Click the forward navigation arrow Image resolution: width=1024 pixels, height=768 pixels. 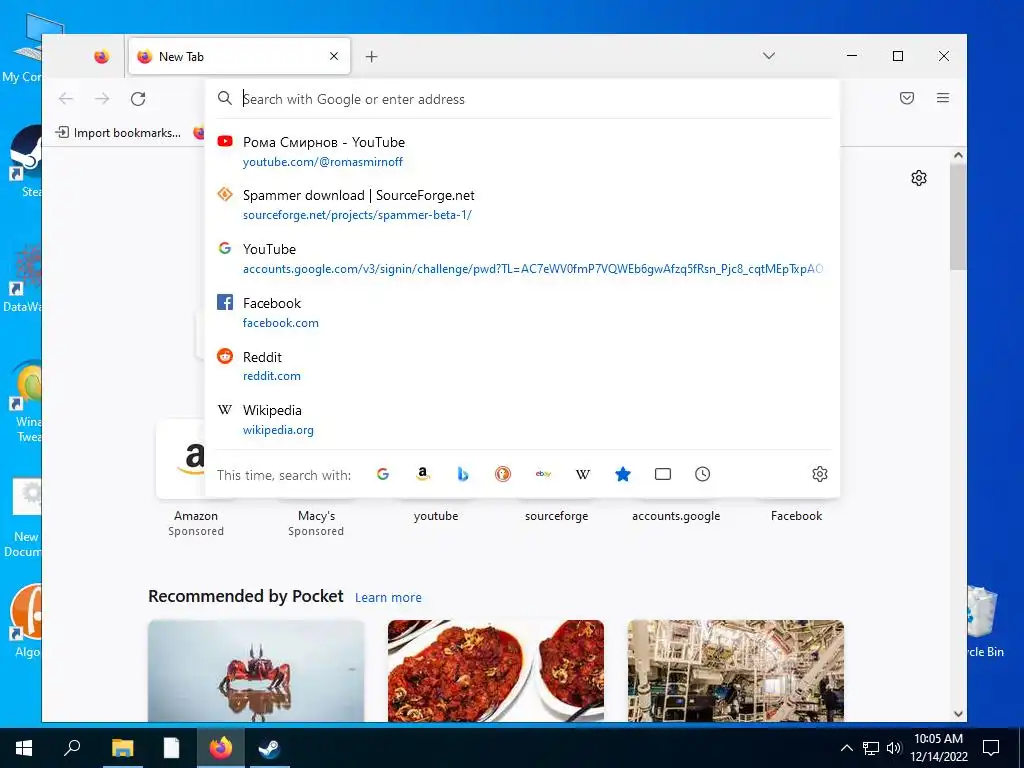(102, 99)
